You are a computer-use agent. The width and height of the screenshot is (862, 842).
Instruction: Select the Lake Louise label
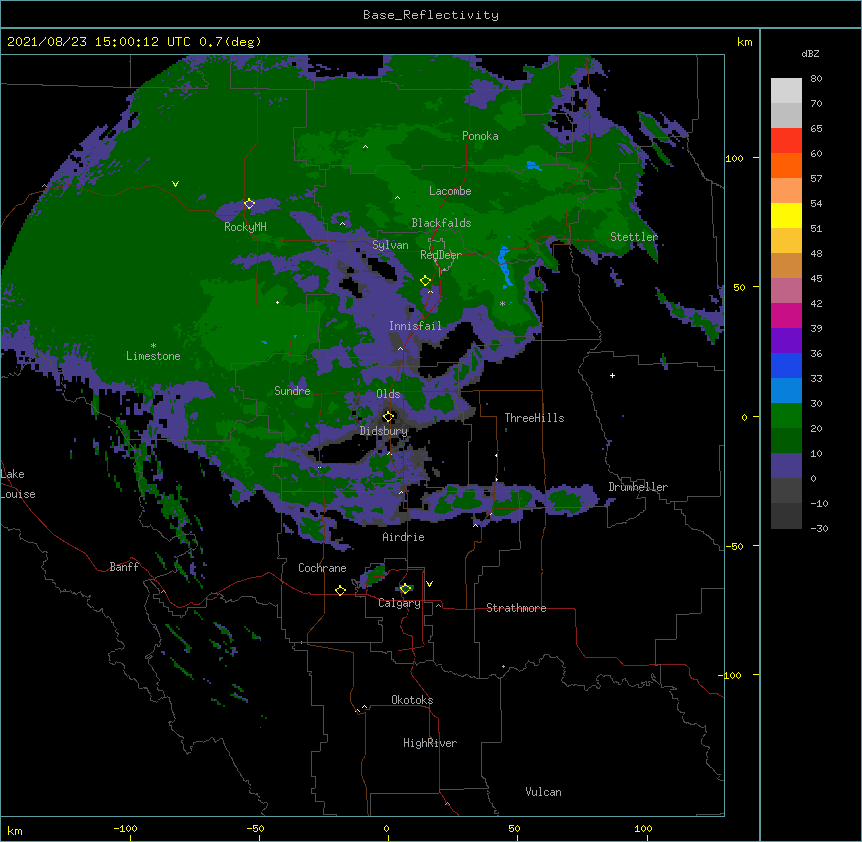[18, 484]
